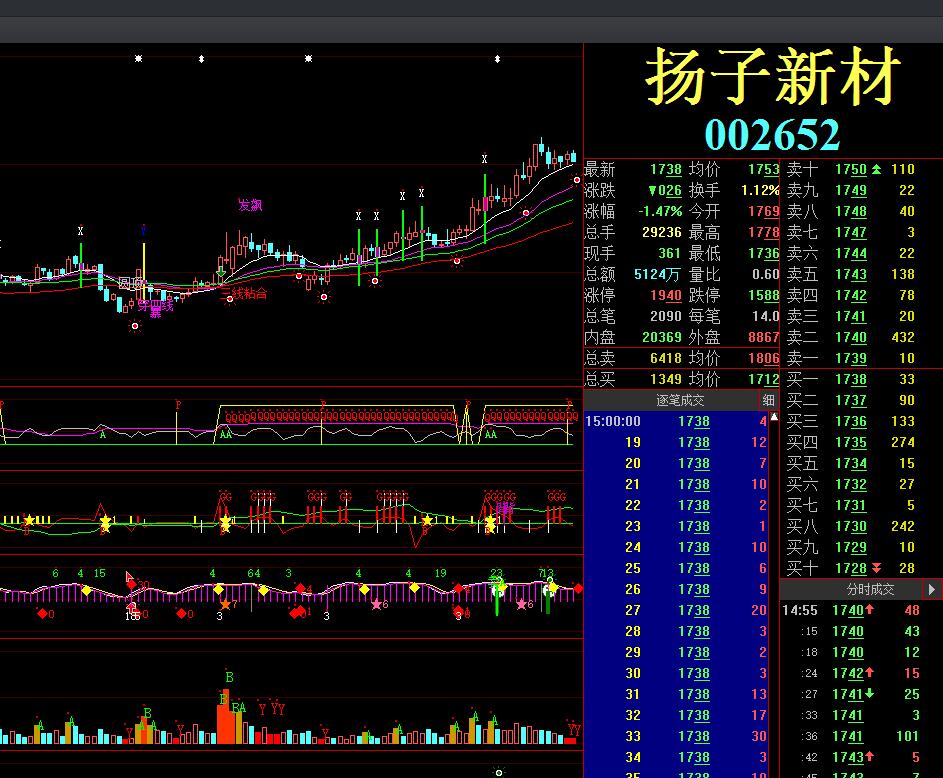Select the 卖七 1747 order row
The image size is (943, 778).
click(x=861, y=233)
